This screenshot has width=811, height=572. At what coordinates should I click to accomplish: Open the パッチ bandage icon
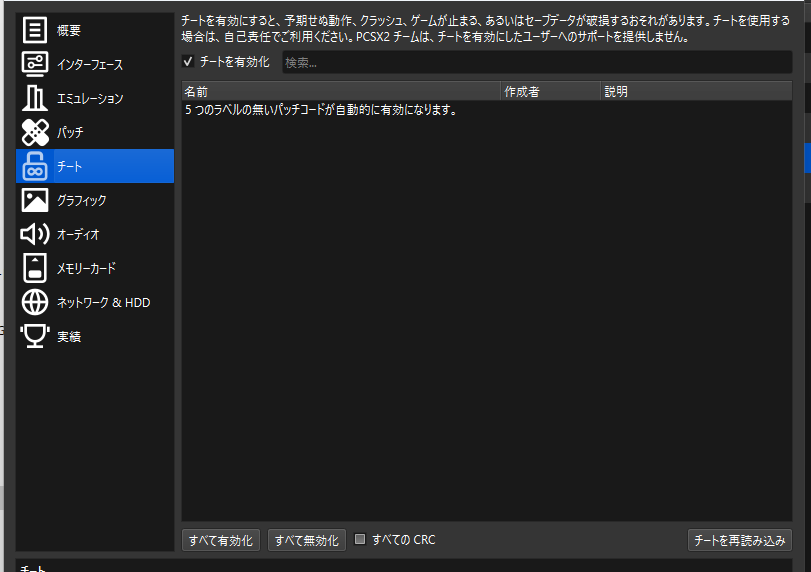(x=35, y=132)
